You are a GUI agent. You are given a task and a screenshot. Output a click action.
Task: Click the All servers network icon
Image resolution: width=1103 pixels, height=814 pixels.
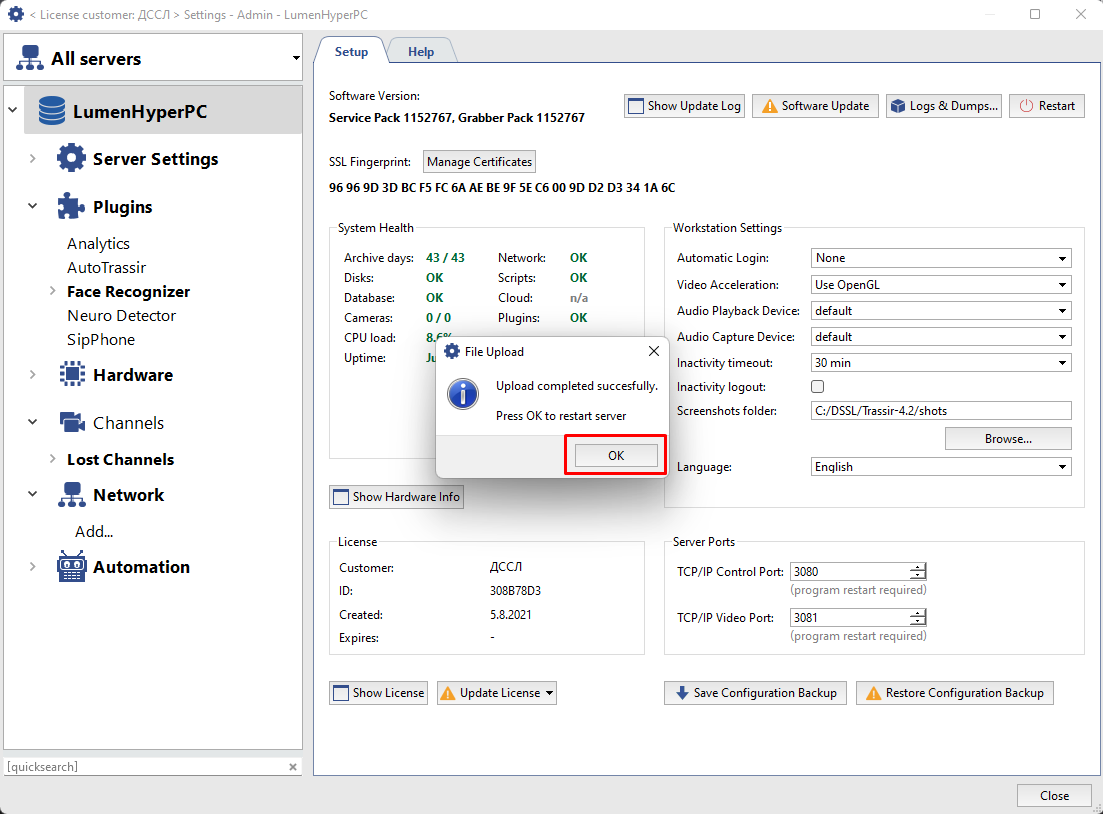pos(30,58)
